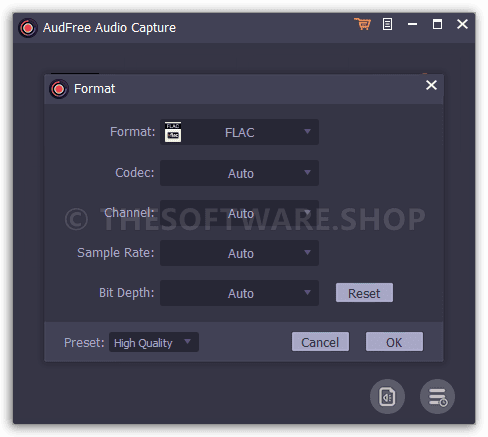This screenshot has height=437, width=488.
Task: Cancel the format changes
Action: [320, 342]
